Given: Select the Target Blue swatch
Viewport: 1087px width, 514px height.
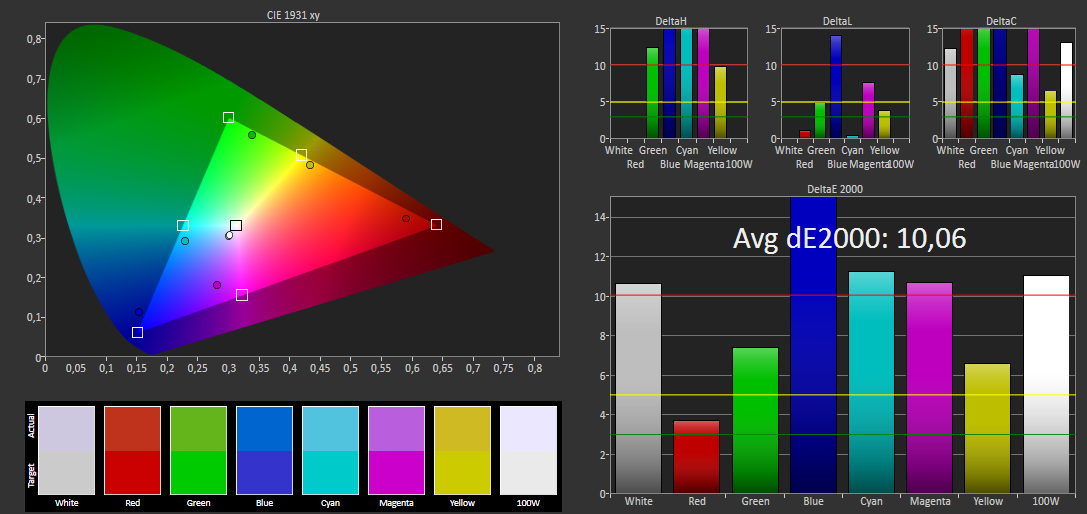Looking at the screenshot, I should click(x=264, y=473).
